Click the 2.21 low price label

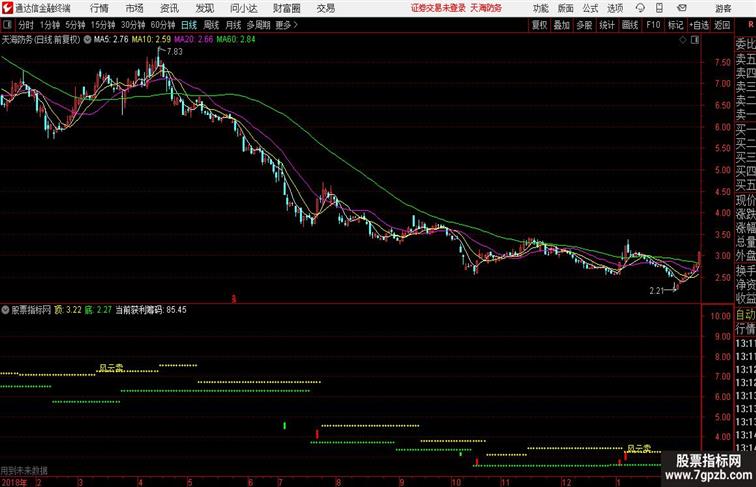click(657, 291)
